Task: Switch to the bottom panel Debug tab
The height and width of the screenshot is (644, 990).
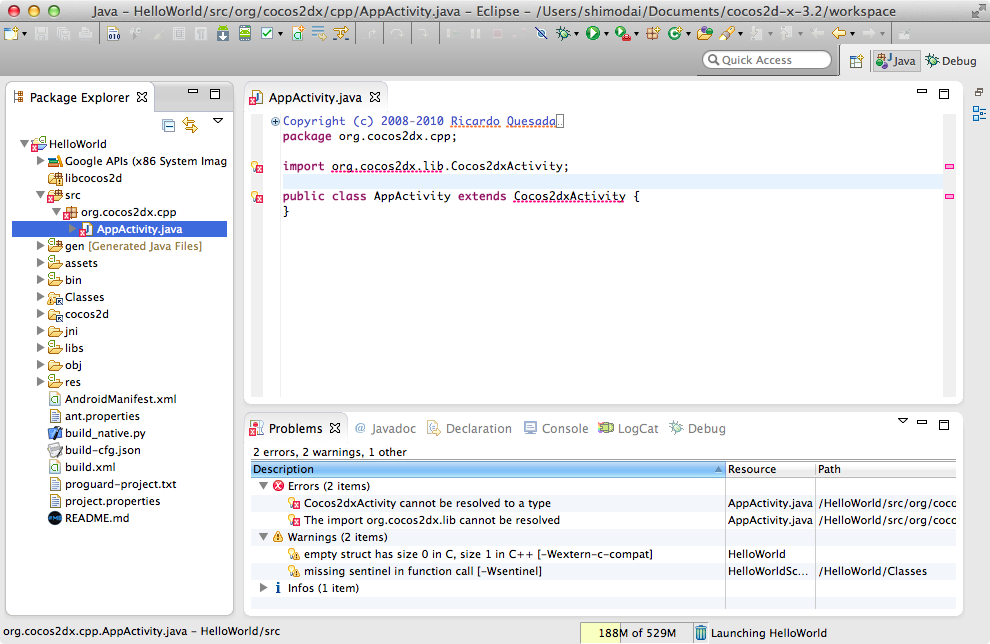Action: click(698, 429)
